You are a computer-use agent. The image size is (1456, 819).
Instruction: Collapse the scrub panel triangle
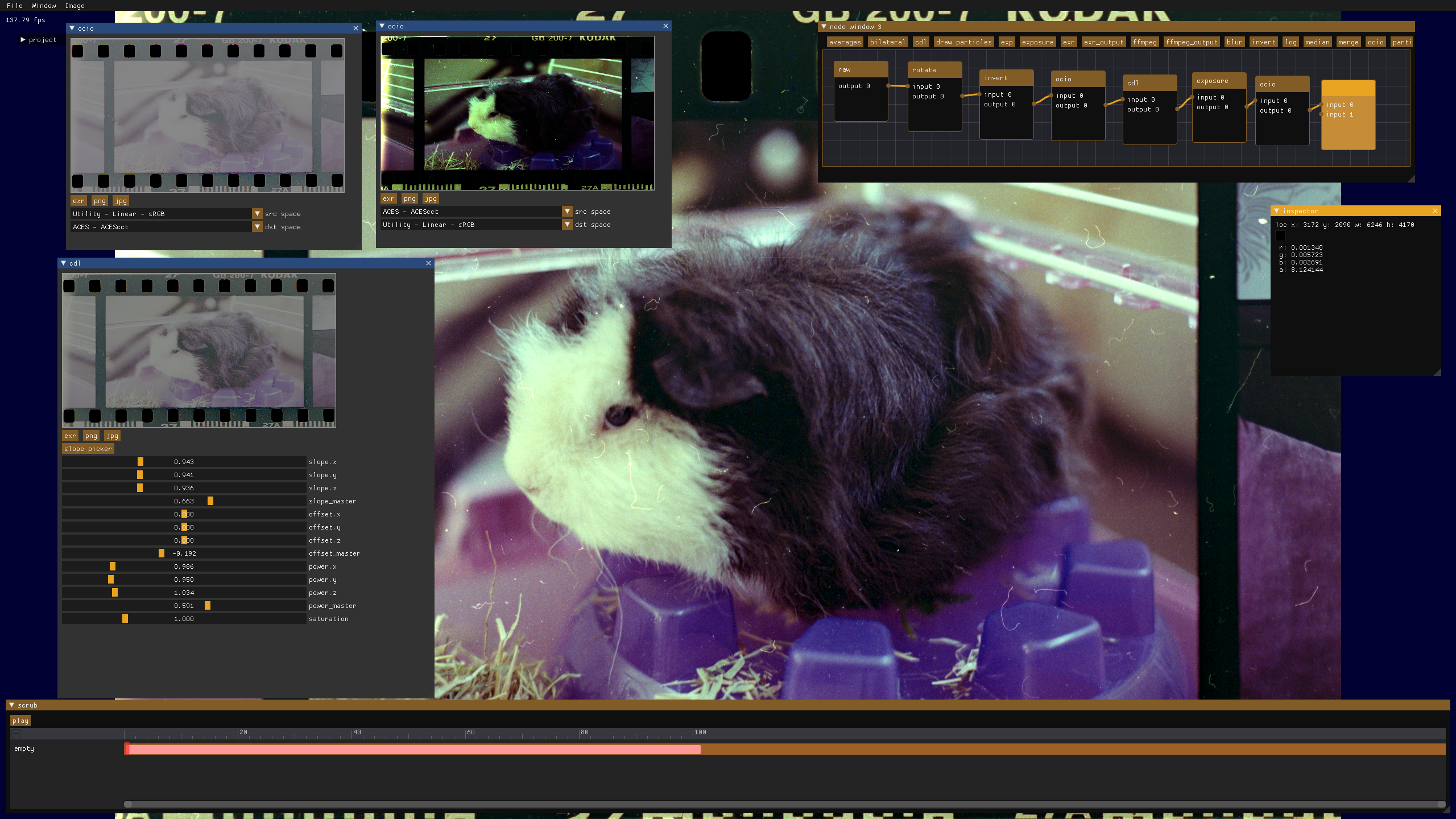coord(11,705)
